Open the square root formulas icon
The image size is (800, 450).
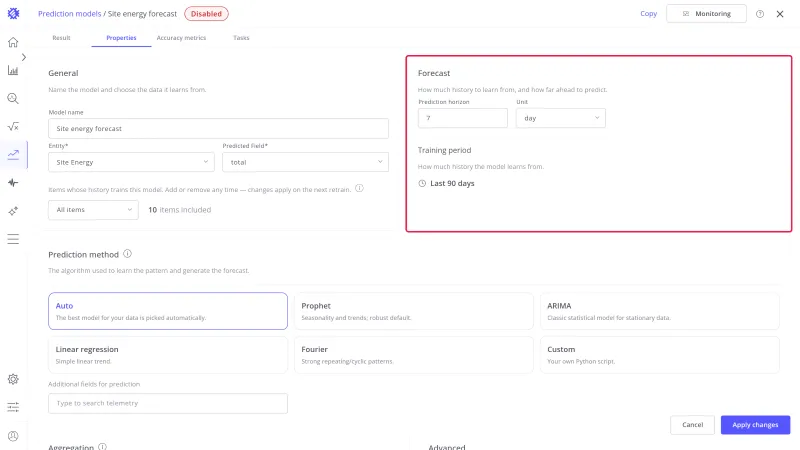tap(13, 127)
